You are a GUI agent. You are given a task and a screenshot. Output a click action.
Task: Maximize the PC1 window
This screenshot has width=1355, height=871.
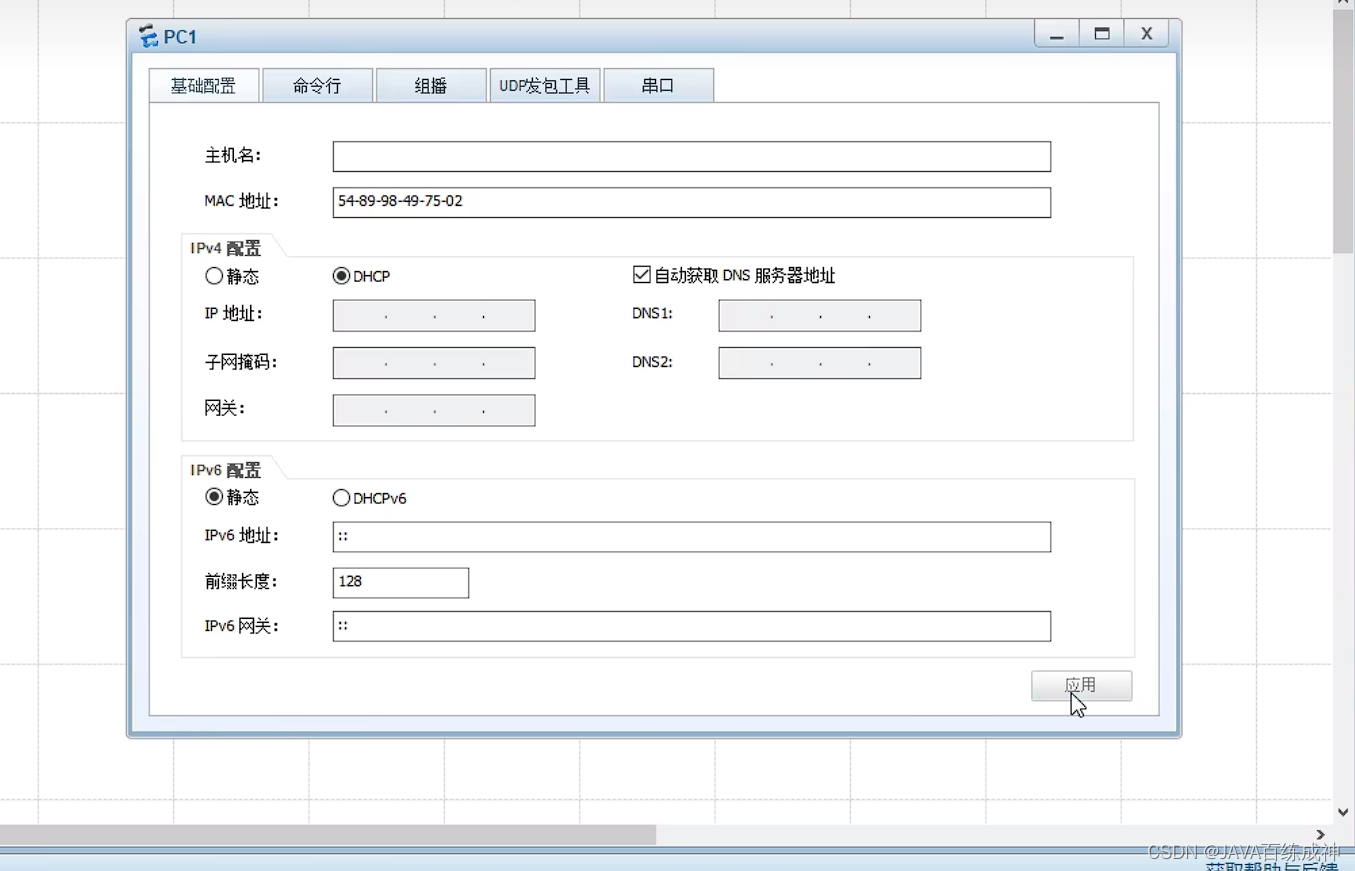pyautogui.click(x=1102, y=34)
